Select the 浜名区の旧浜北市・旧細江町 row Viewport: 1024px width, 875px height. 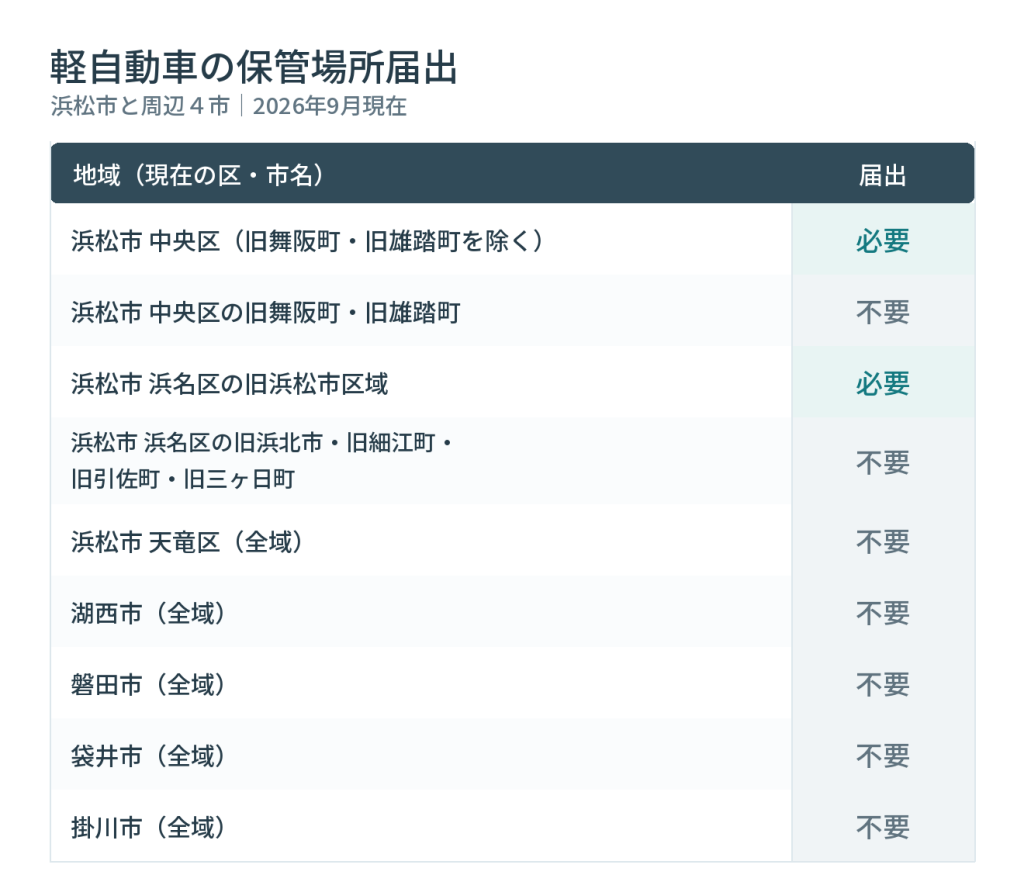[x=513, y=461]
